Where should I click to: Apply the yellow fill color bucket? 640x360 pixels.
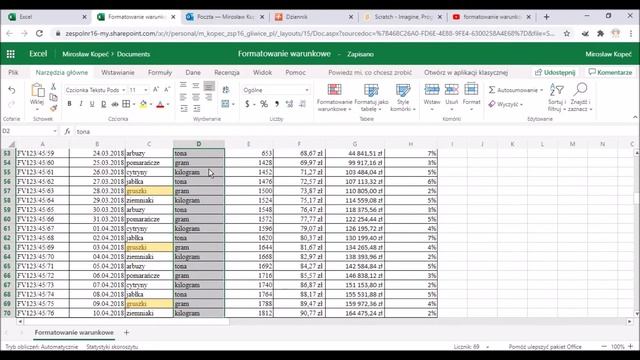pos(143,104)
